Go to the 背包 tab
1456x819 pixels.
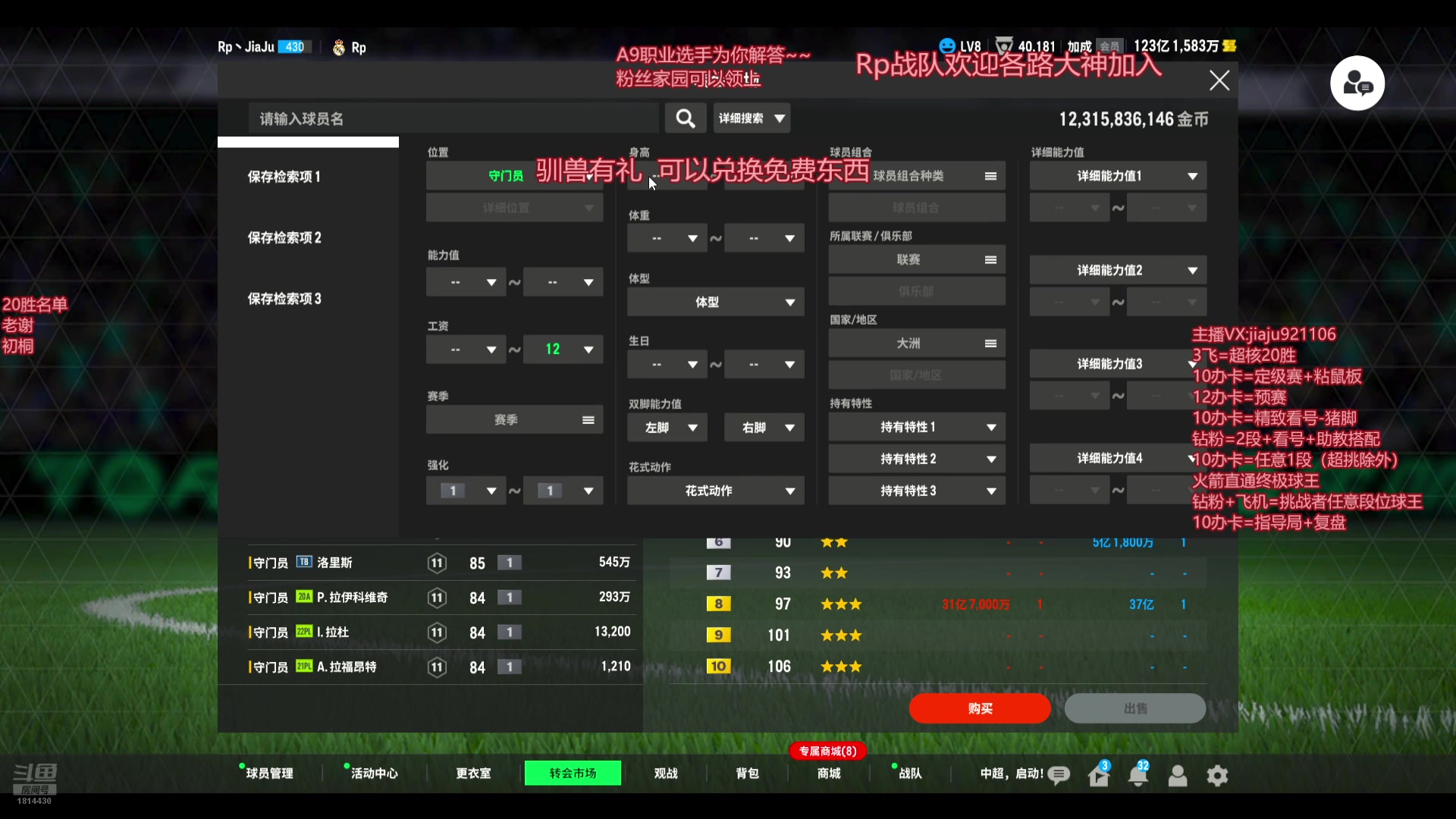point(747,773)
